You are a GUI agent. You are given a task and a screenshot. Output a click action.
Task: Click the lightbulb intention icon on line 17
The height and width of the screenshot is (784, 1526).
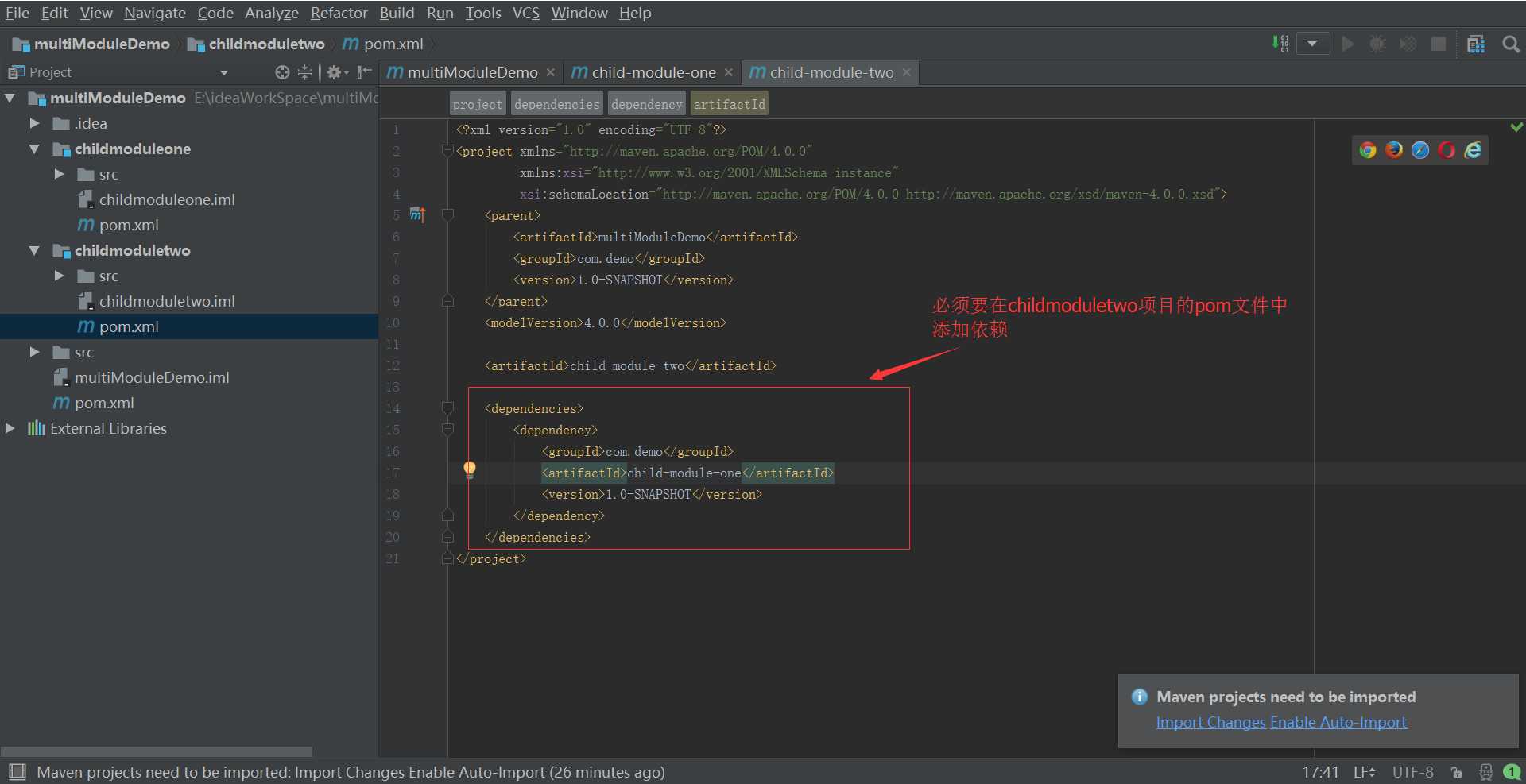(x=470, y=470)
